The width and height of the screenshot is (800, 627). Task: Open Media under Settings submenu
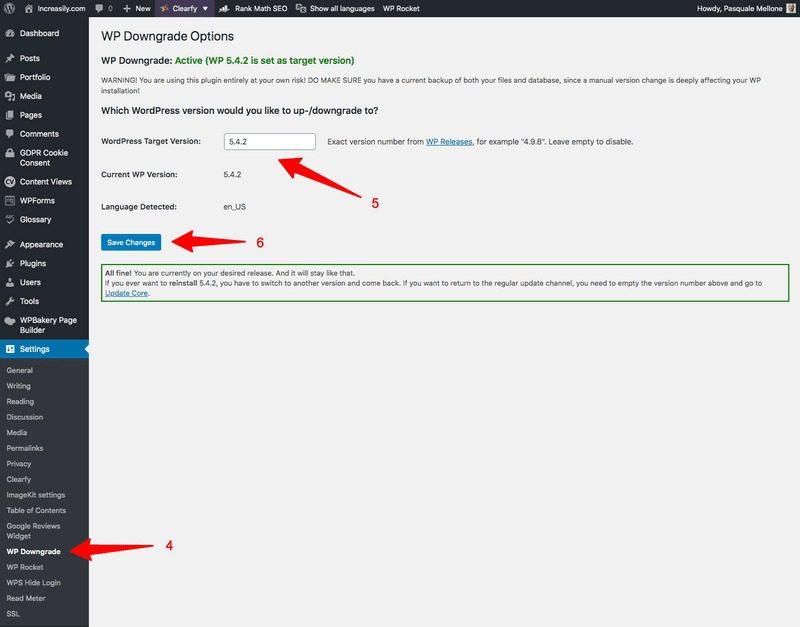[17, 433]
